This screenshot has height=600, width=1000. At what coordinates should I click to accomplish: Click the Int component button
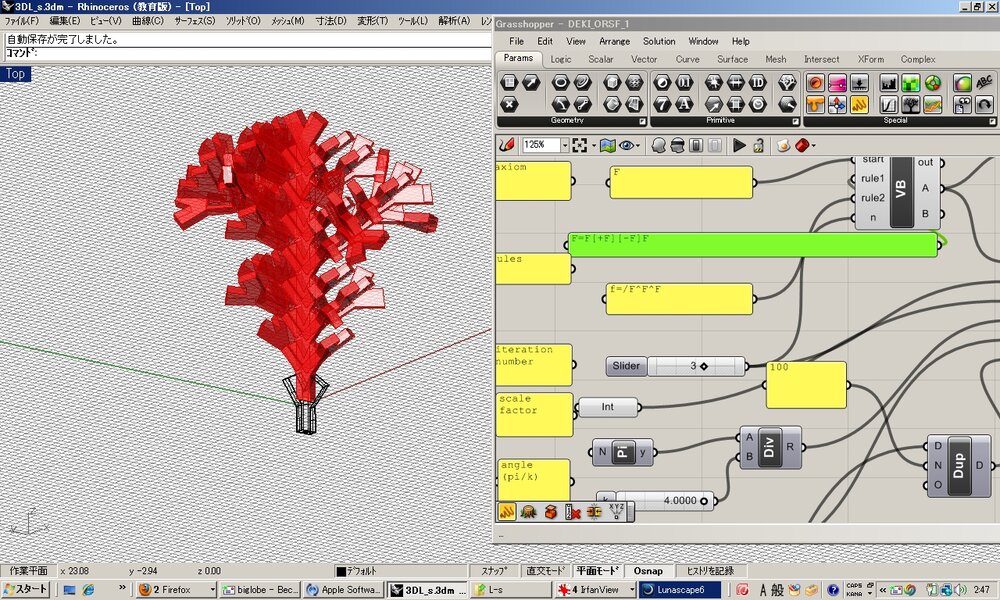(608, 407)
